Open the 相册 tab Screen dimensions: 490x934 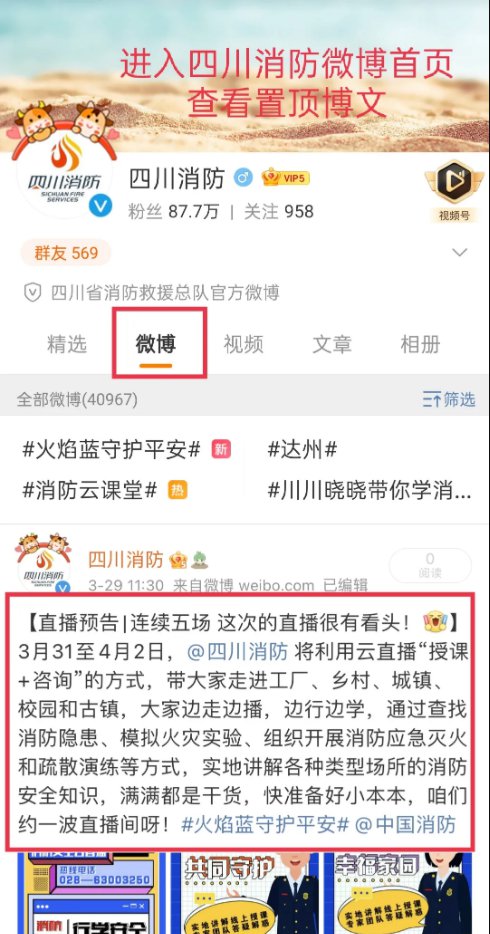[x=420, y=344]
